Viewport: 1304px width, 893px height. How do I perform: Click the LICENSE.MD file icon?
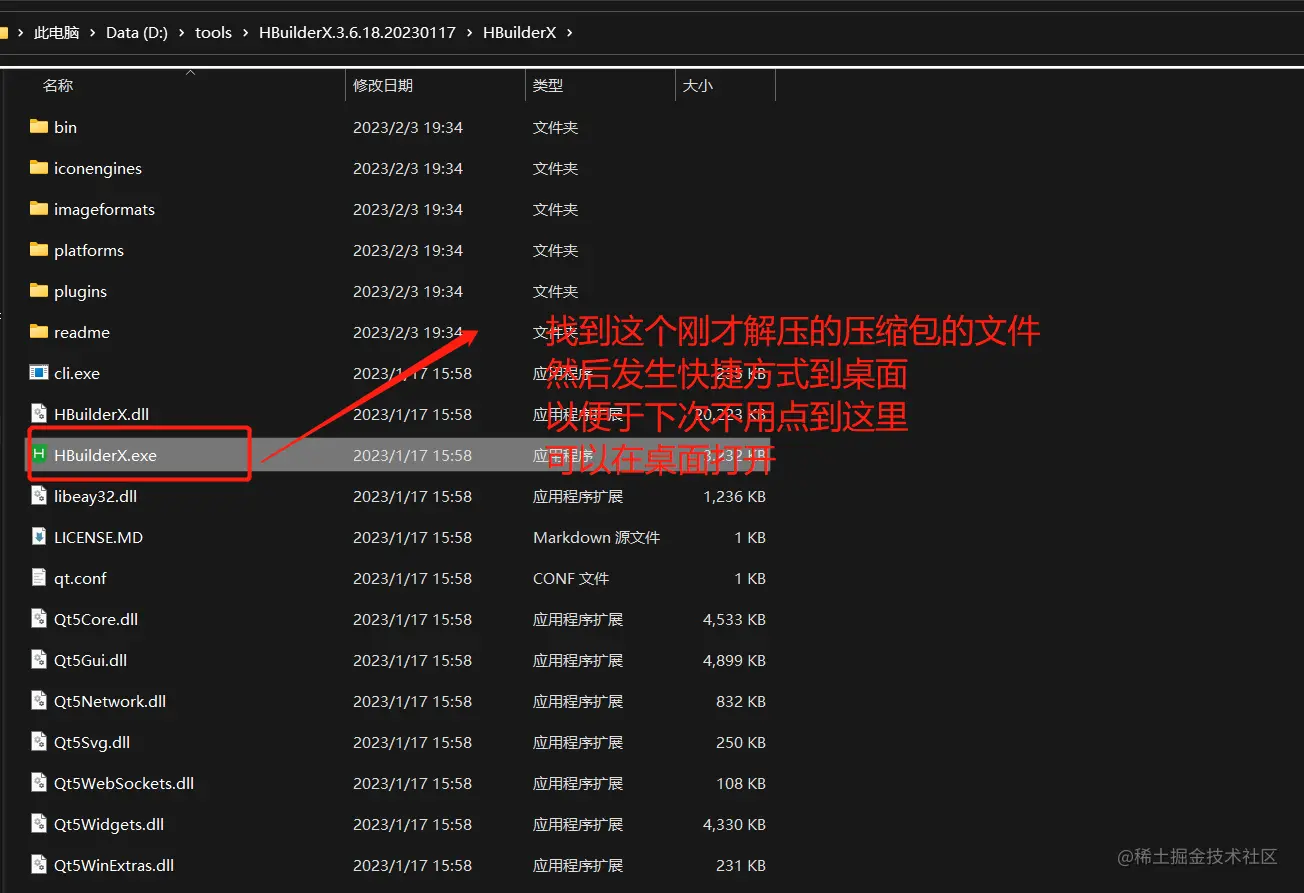(39, 537)
